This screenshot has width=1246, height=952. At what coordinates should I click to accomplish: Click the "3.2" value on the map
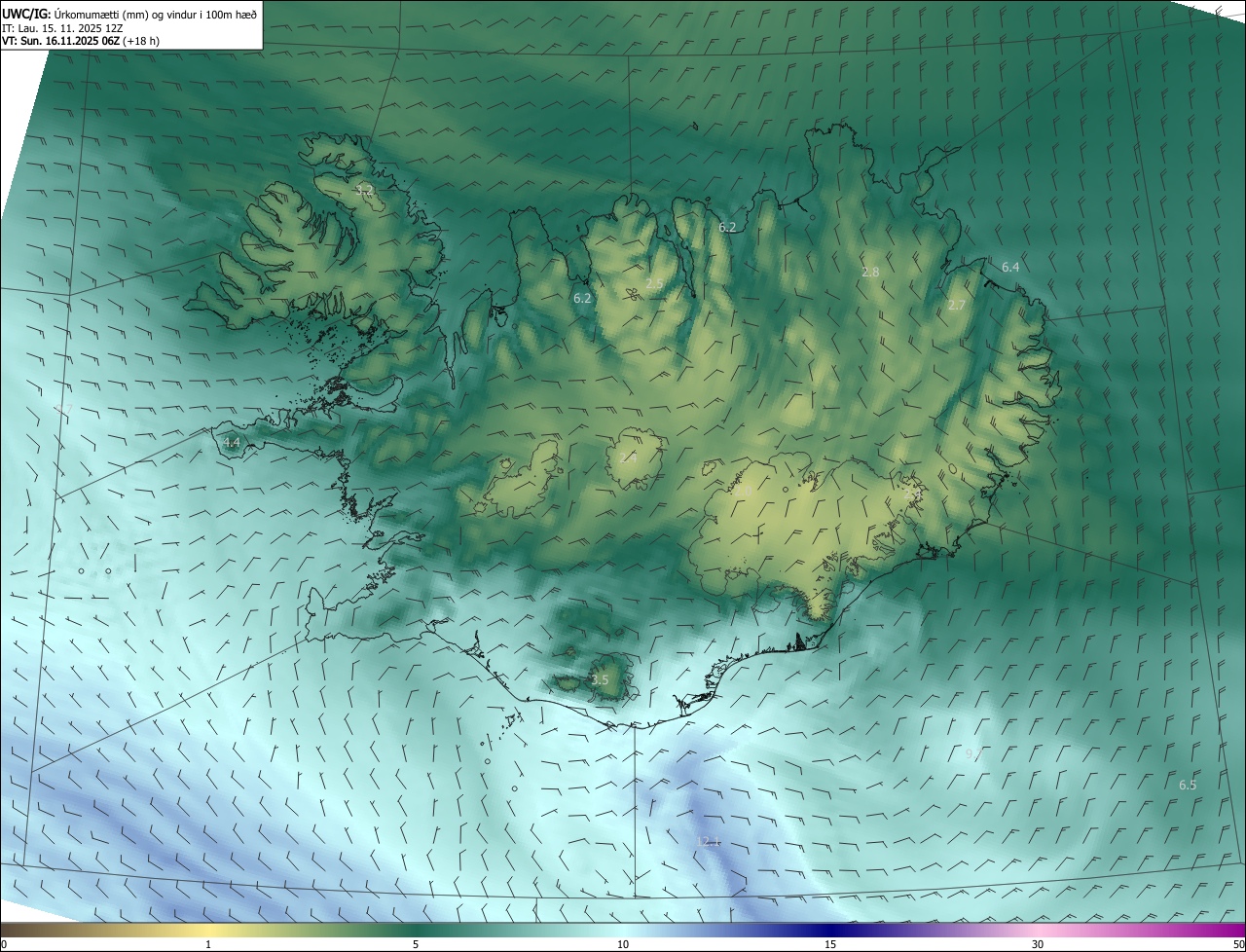(365, 190)
